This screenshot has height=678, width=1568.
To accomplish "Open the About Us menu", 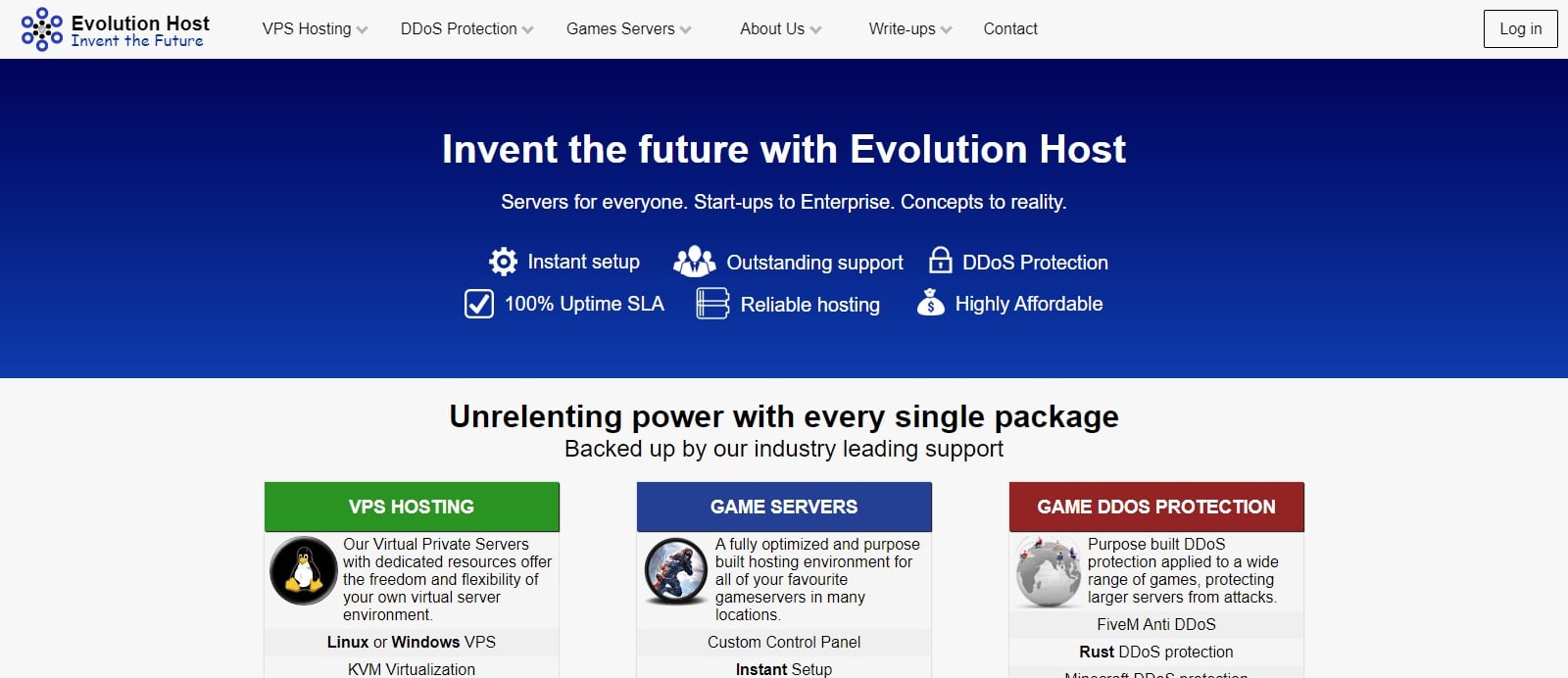I will click(772, 29).
